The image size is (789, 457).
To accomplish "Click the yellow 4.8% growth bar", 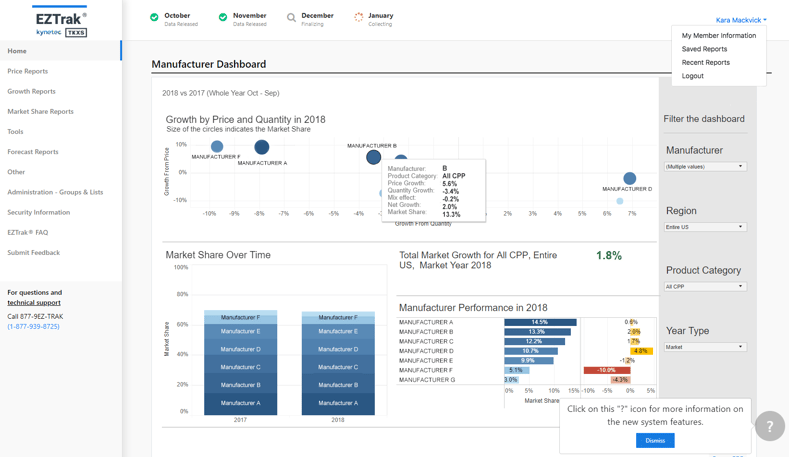I will point(641,351).
